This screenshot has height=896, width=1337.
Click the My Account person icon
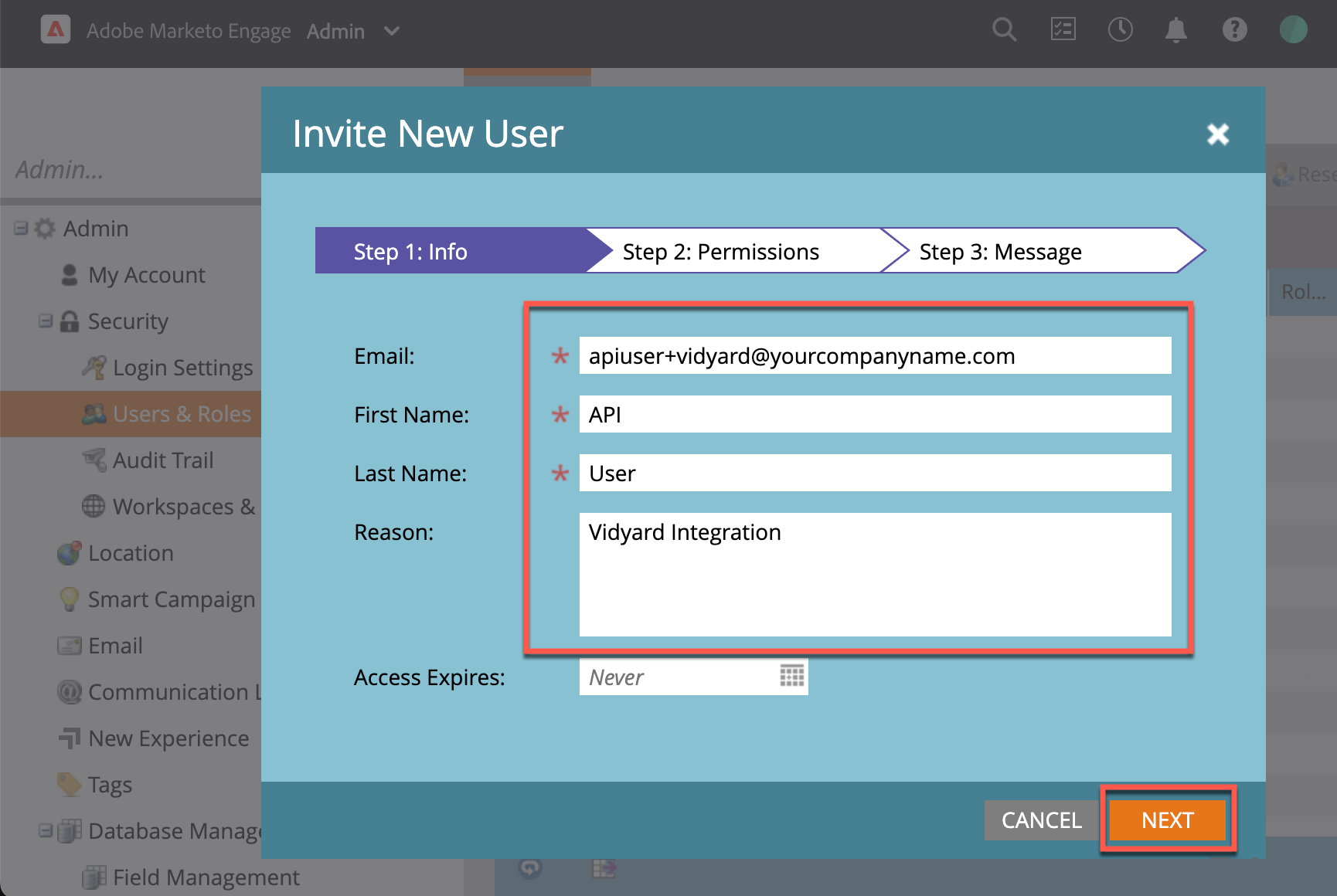[70, 275]
